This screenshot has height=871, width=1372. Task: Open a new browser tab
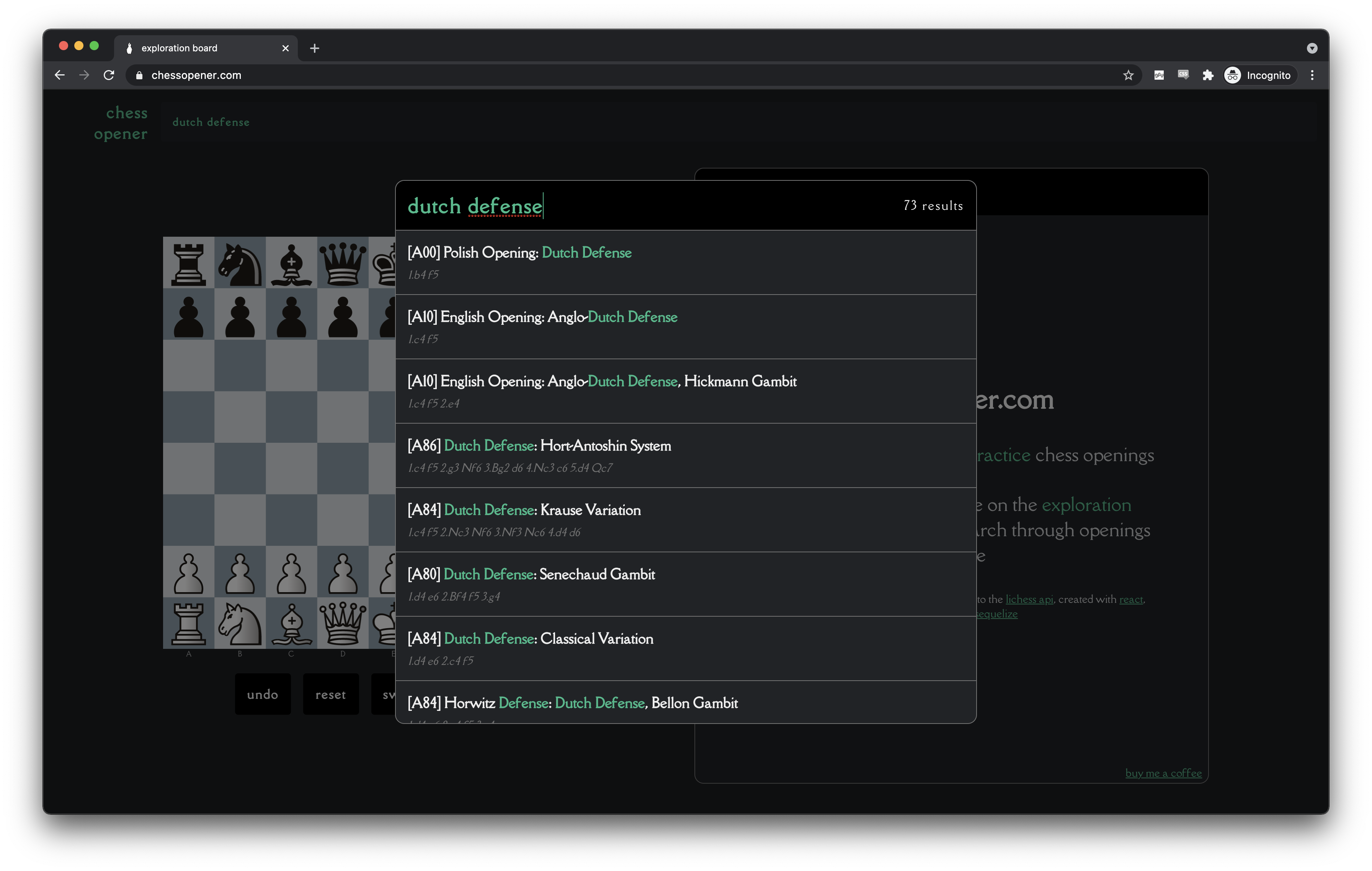tap(314, 48)
